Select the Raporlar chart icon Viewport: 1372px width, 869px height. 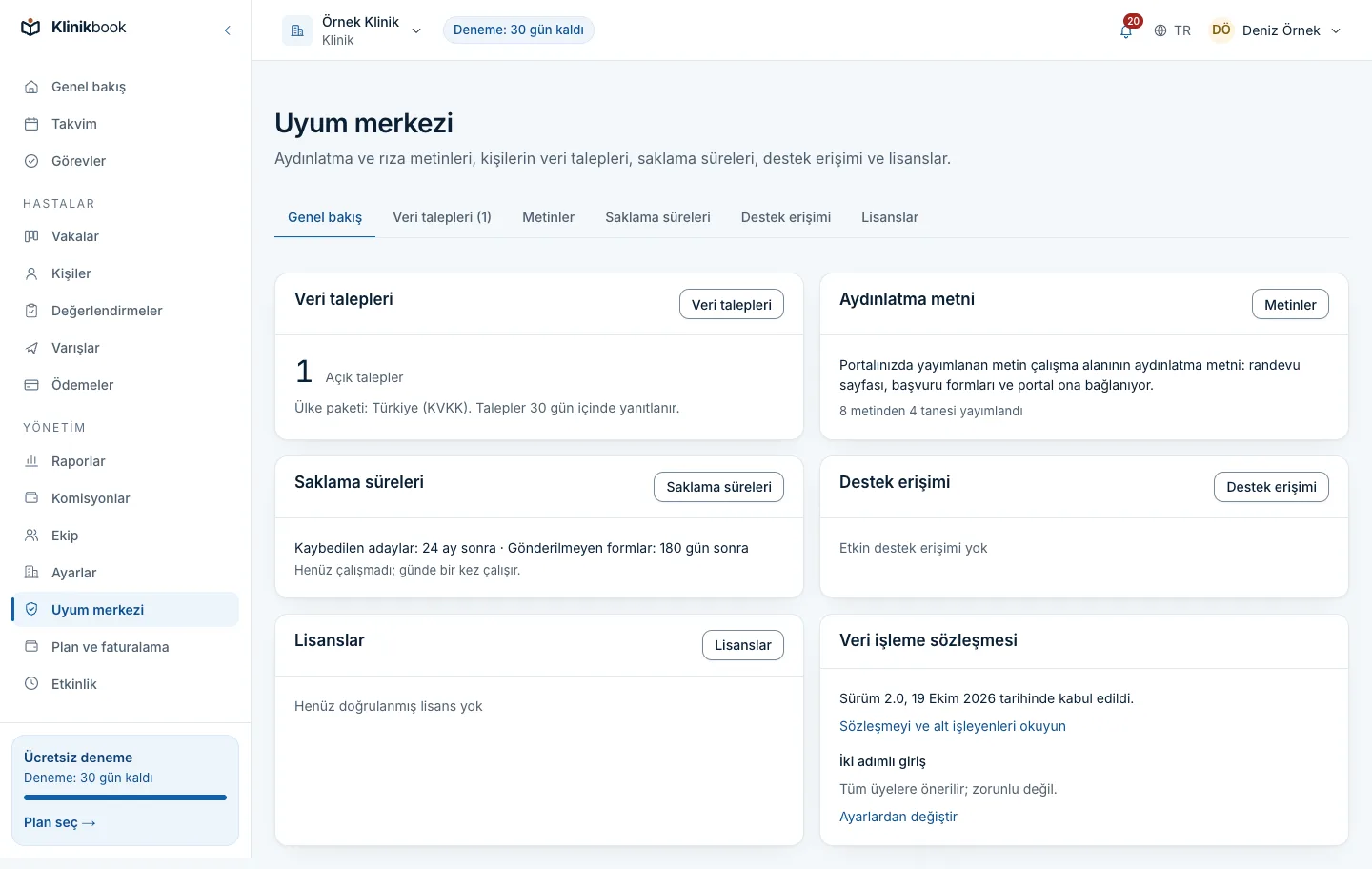pos(31,461)
